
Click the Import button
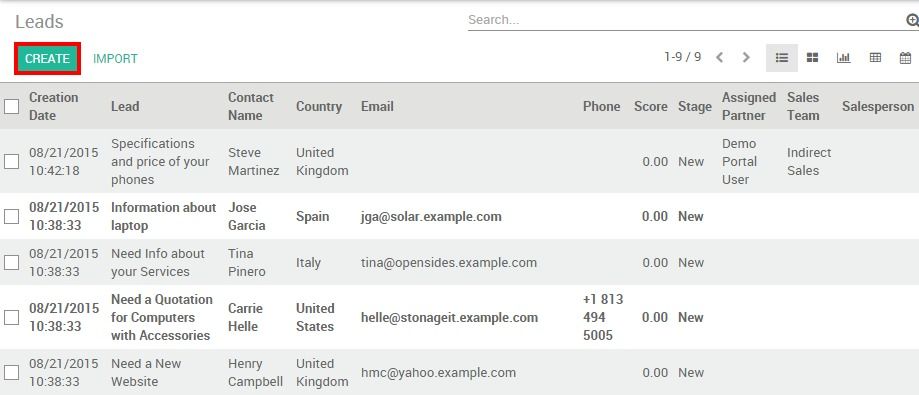115,59
